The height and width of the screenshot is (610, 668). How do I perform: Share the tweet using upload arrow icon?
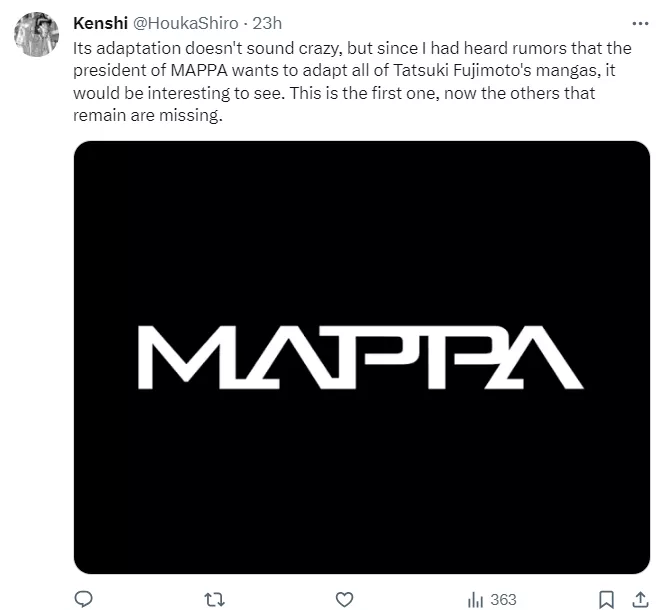[x=640, y=599]
